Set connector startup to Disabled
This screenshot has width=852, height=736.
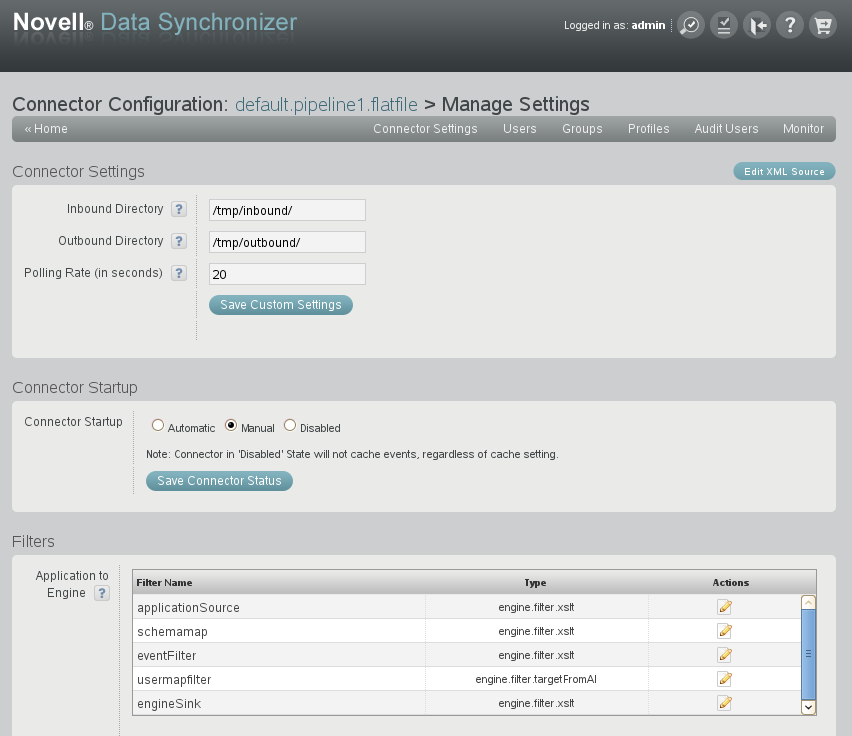click(x=290, y=425)
